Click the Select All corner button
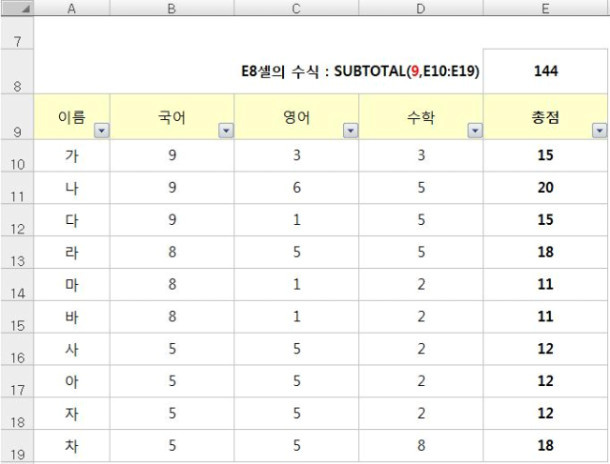 tap(17, 8)
